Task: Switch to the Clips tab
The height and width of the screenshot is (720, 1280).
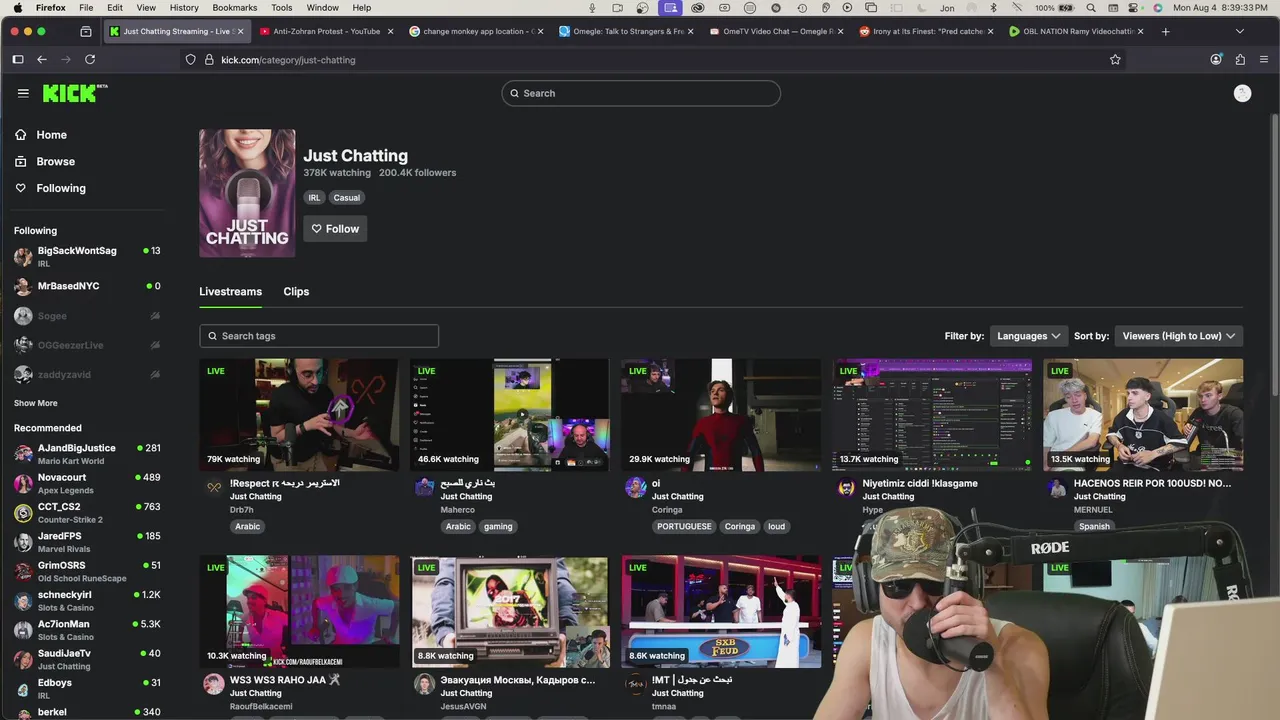Action: pyautogui.click(x=296, y=292)
